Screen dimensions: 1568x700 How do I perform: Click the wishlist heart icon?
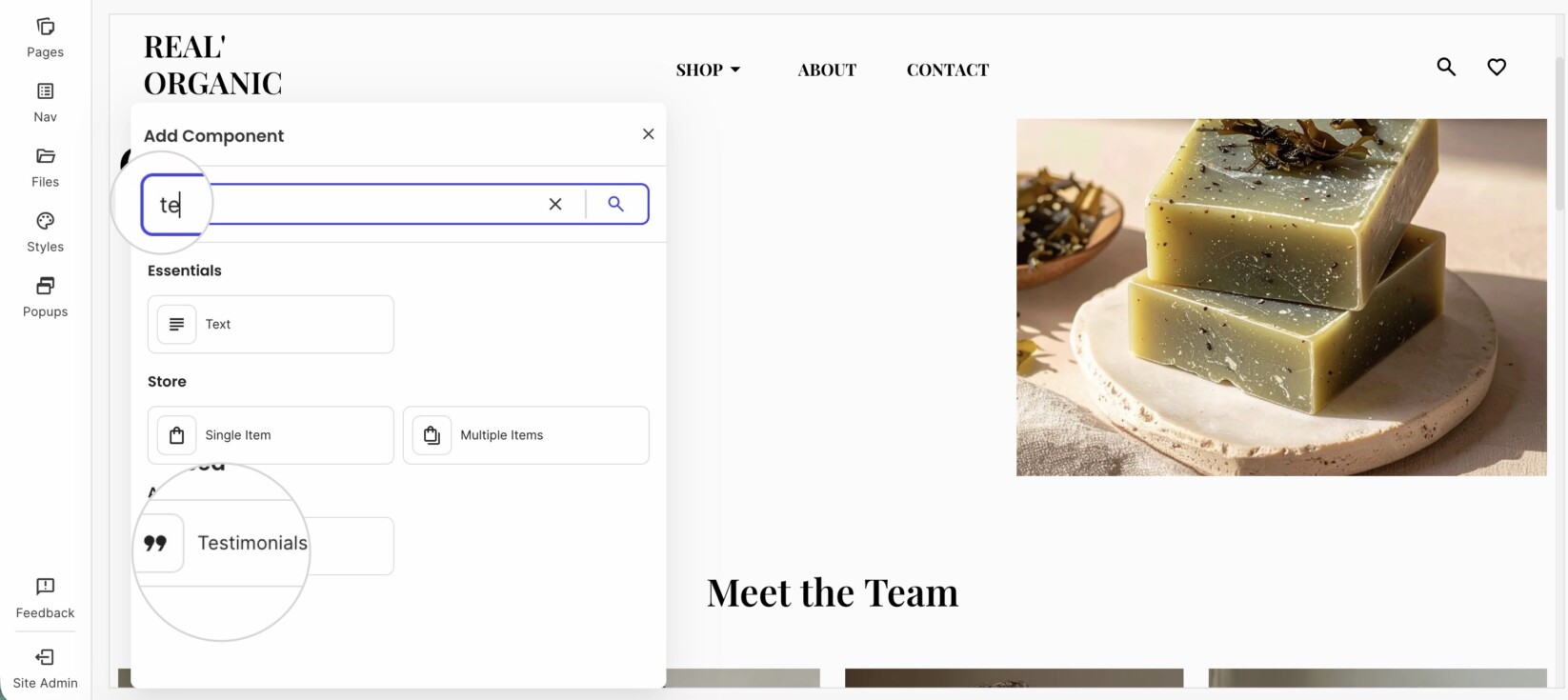pos(1497,67)
